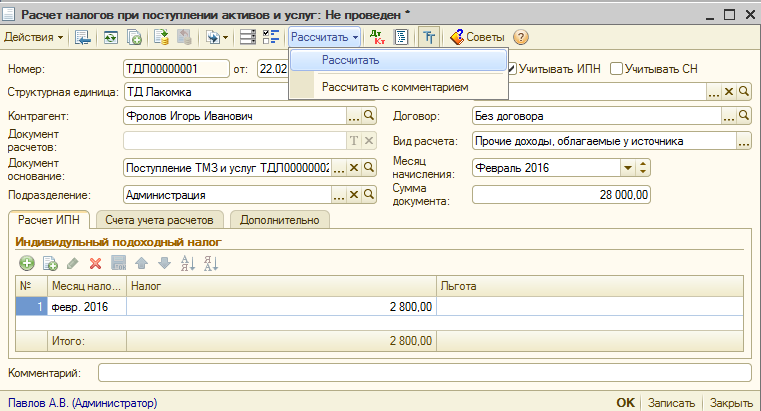
Task: Click the Закрыть button
Action: [731, 403]
